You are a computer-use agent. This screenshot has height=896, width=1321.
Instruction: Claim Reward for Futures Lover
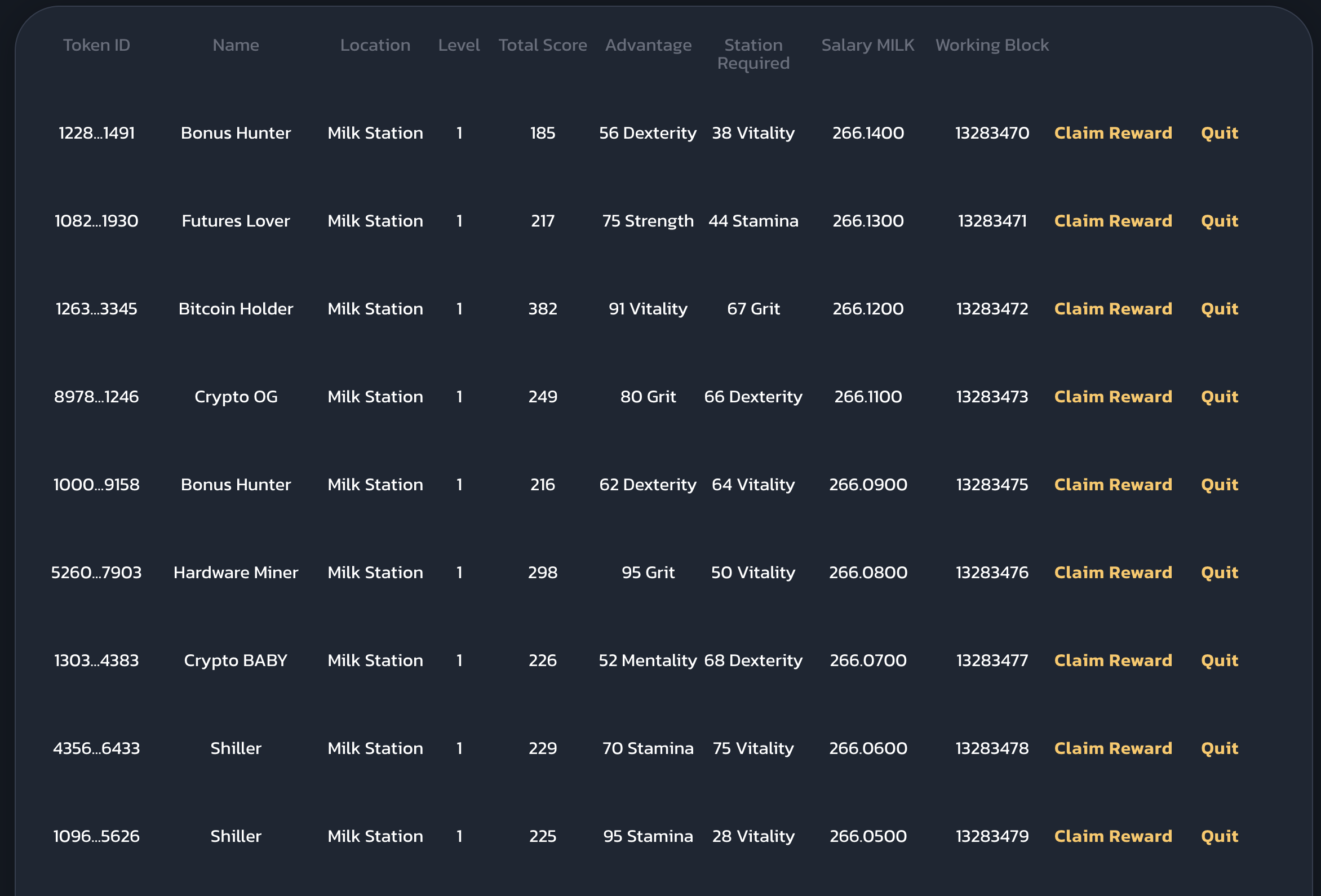pos(1112,220)
